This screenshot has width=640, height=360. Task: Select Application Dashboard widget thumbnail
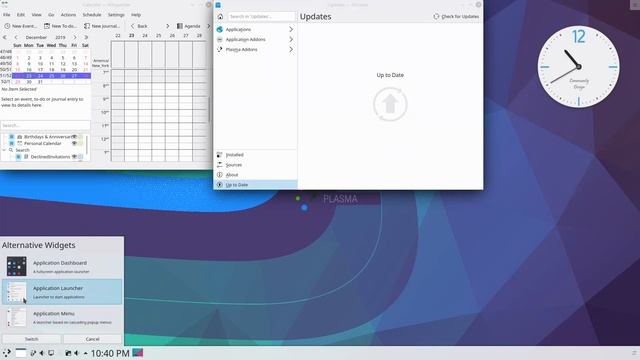pos(16,267)
